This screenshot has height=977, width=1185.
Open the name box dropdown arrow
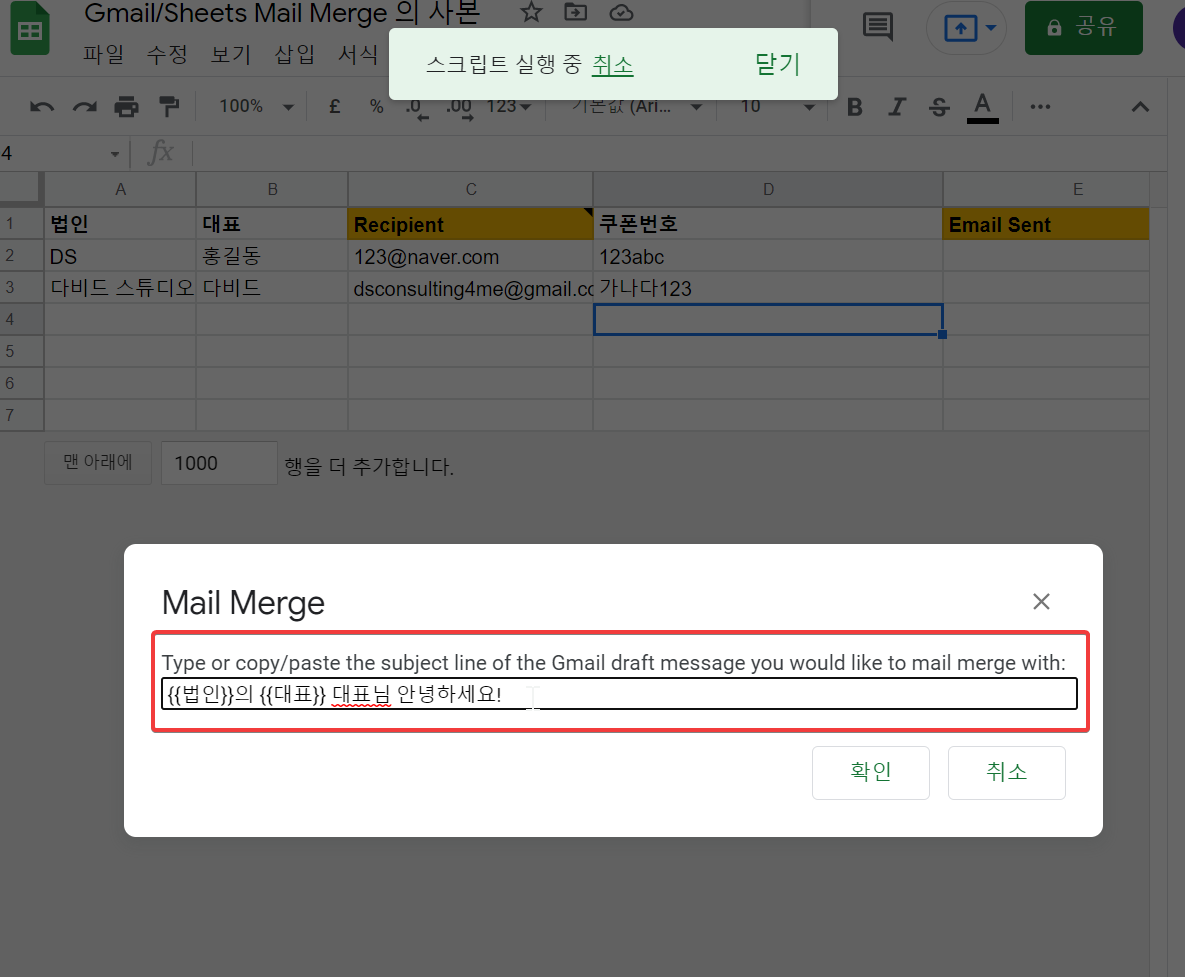click(x=115, y=154)
